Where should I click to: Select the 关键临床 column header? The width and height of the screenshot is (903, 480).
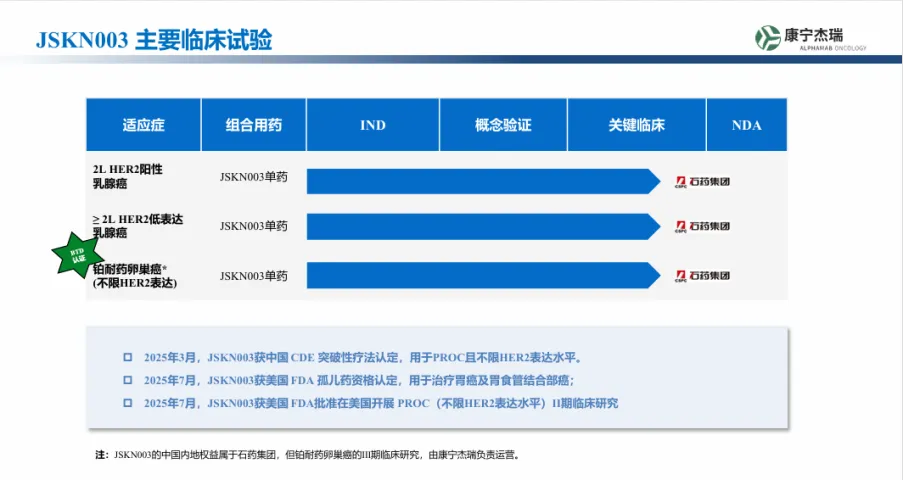[x=637, y=125]
